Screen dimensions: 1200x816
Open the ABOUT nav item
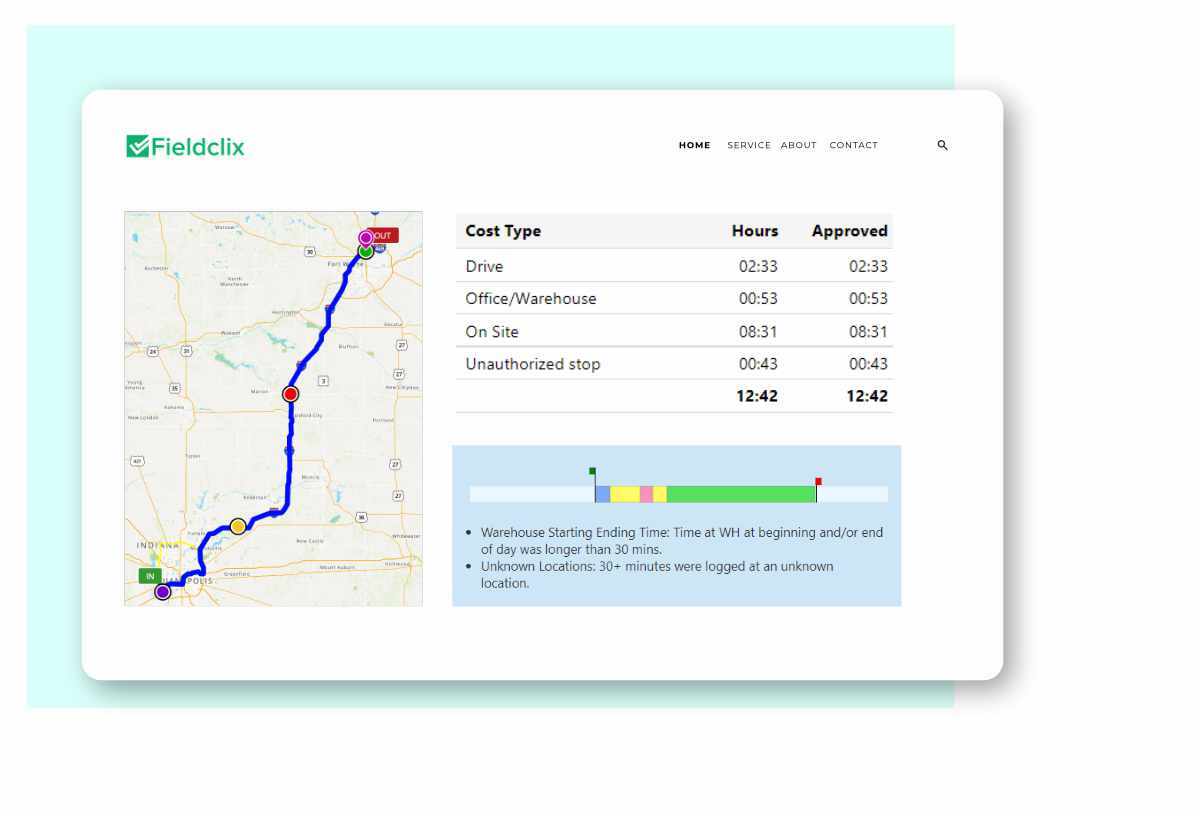[x=799, y=145]
